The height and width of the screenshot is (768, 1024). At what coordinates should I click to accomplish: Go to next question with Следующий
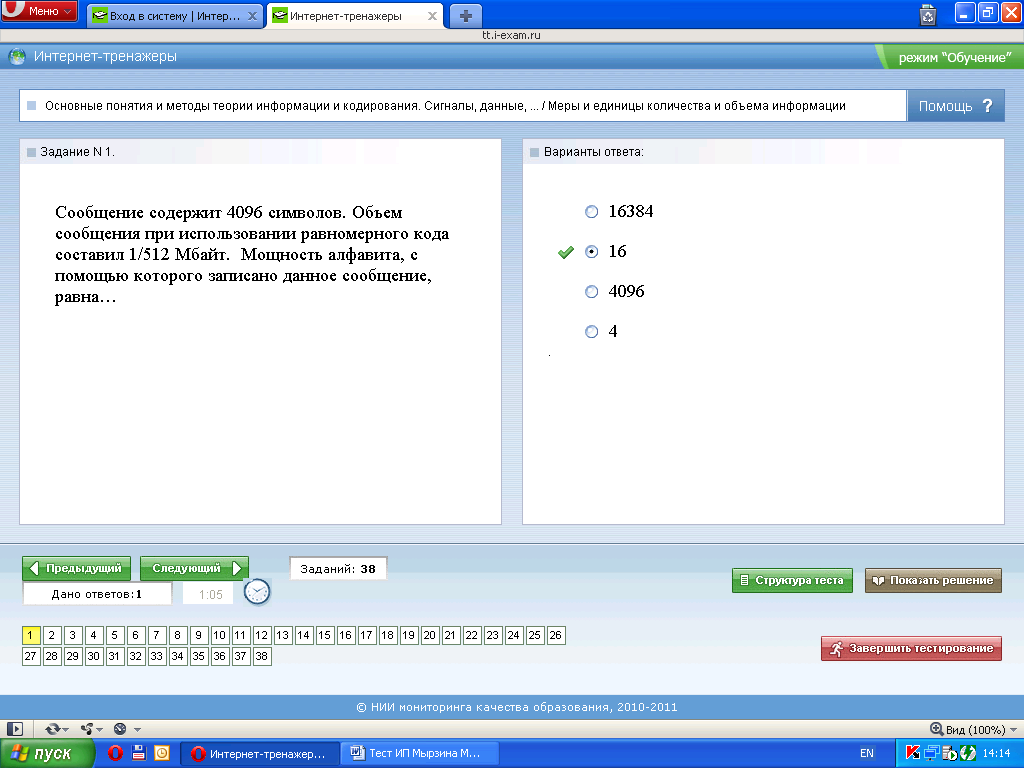(x=195, y=568)
